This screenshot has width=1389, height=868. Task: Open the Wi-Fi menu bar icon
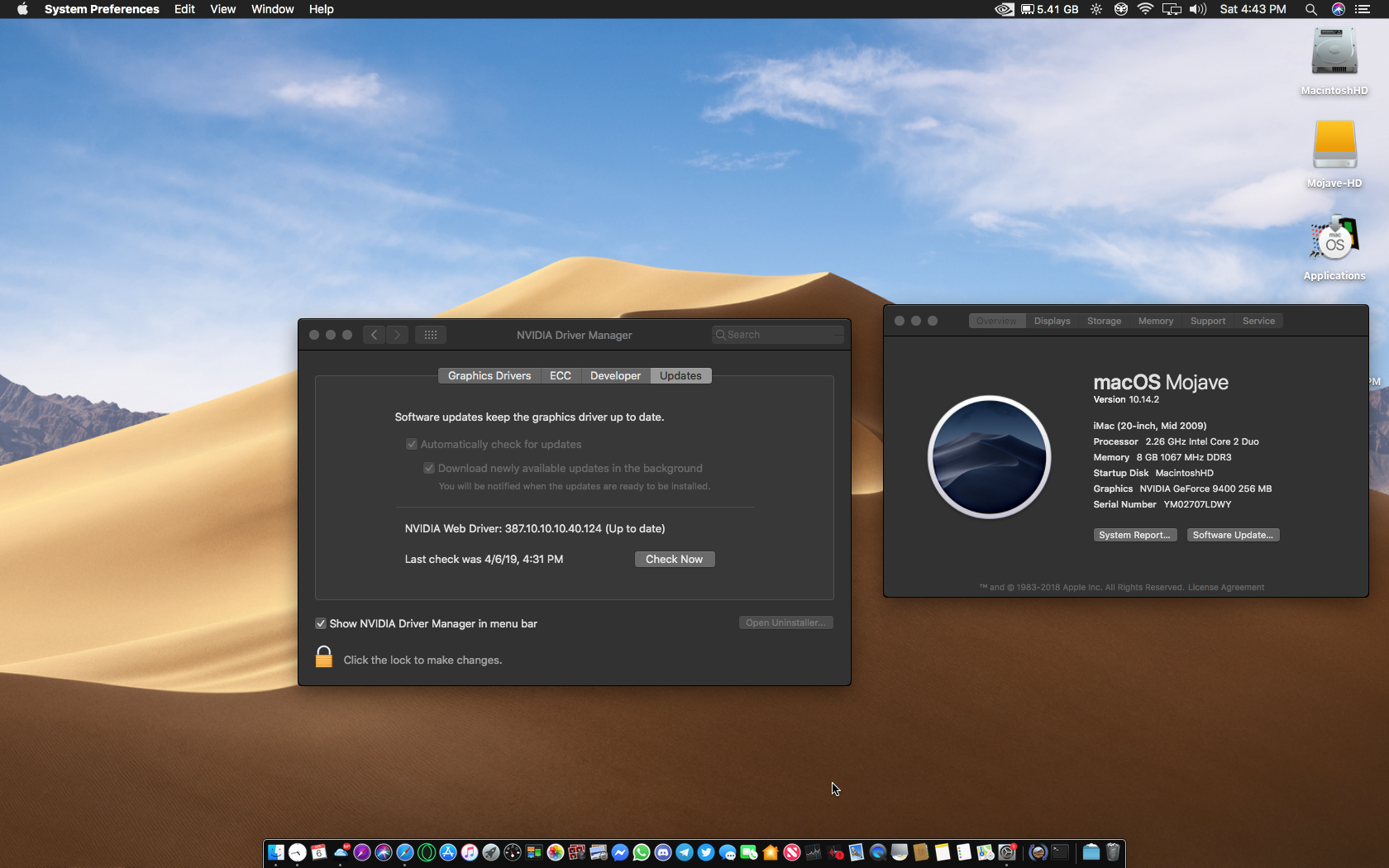point(1145,9)
